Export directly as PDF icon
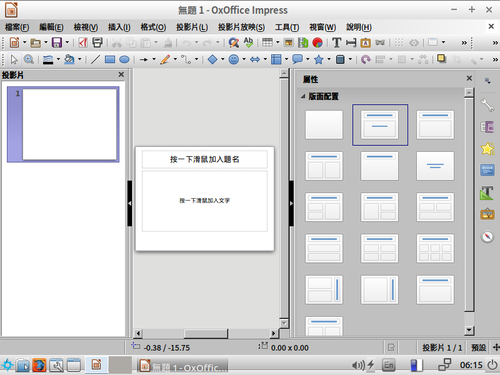The height and width of the screenshot is (375, 500). coord(83,42)
